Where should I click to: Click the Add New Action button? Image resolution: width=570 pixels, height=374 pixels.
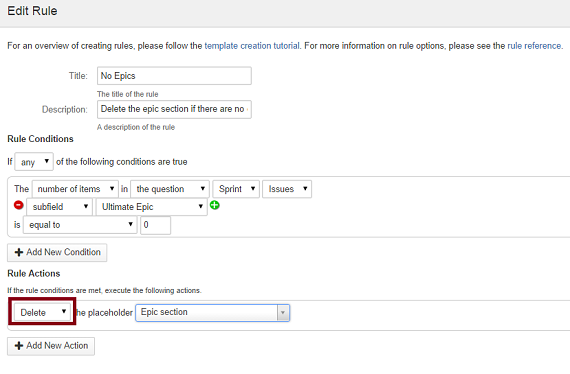[x=51, y=346]
